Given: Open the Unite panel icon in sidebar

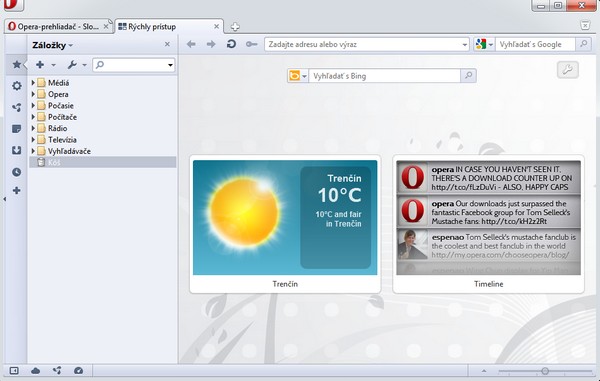Looking at the screenshot, I should 16,107.
